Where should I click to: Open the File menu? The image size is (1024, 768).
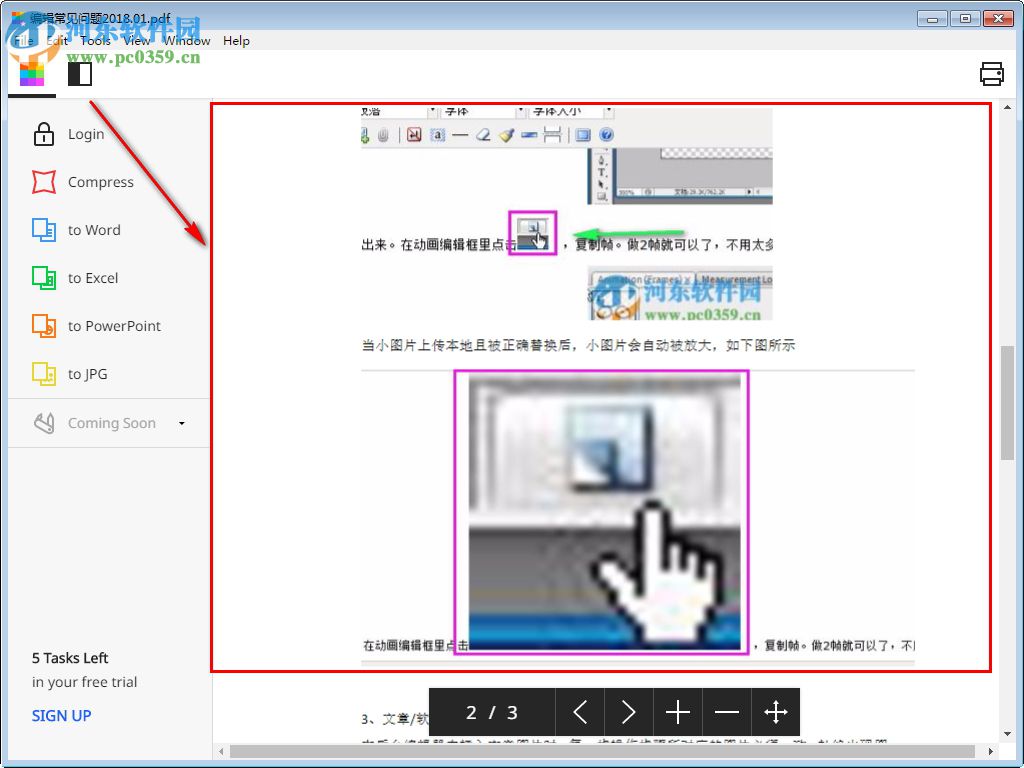coord(23,41)
